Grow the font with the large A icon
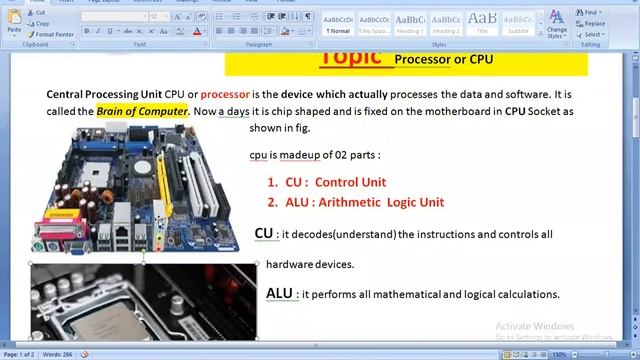 coord(178,17)
